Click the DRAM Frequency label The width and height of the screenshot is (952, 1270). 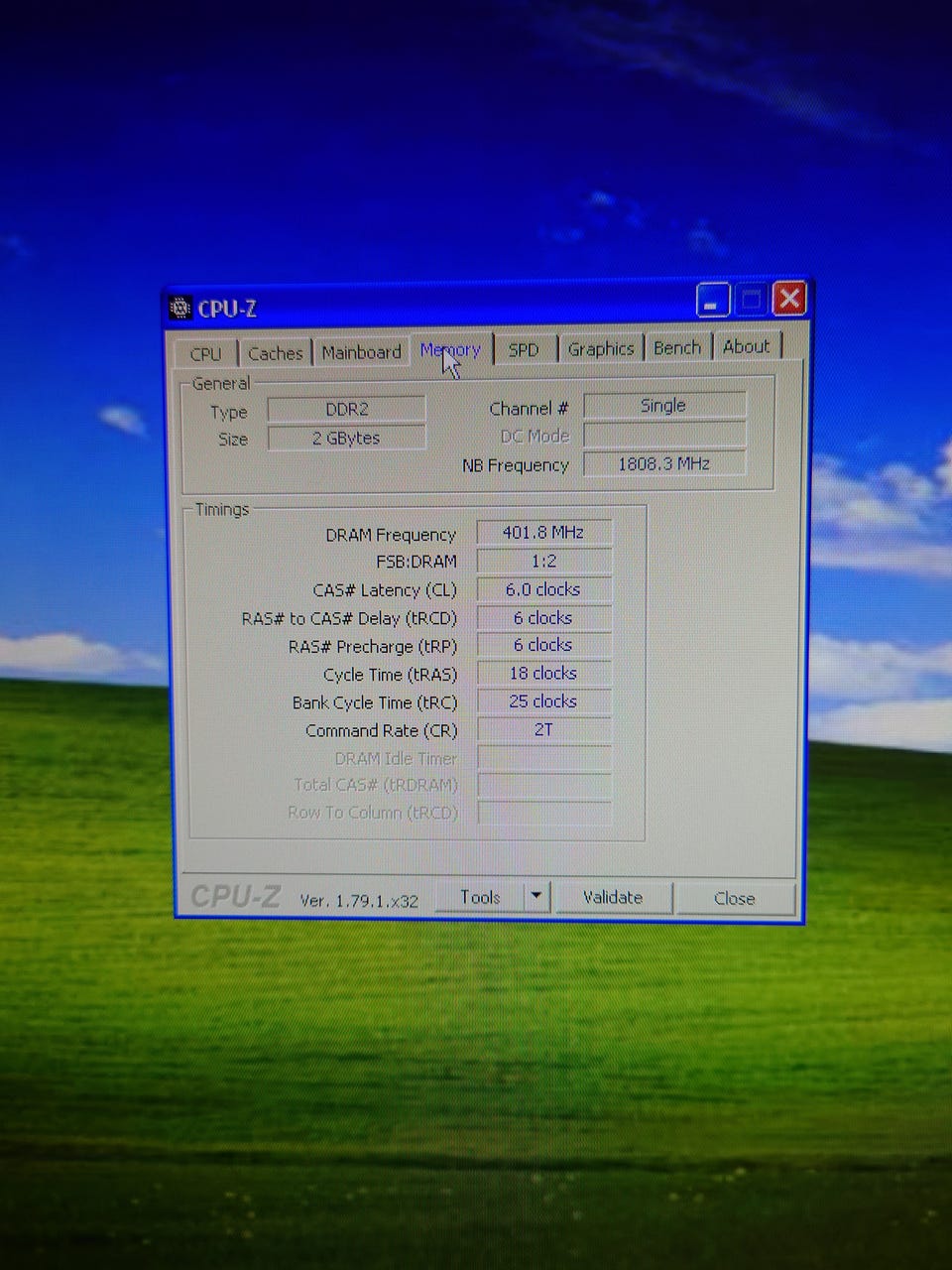pos(391,535)
